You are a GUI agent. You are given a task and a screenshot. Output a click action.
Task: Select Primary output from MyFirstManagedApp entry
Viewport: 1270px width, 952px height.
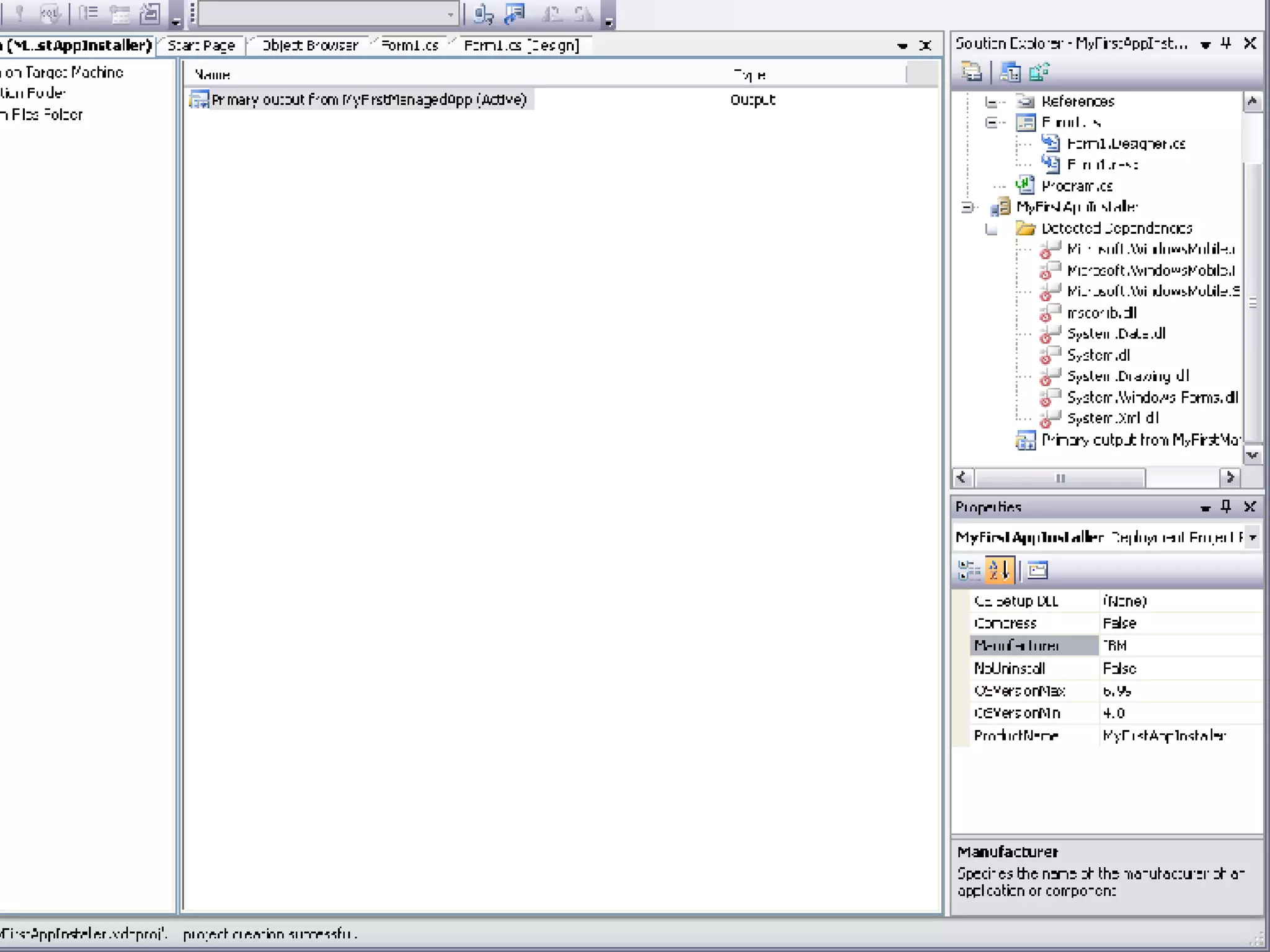pyautogui.click(x=368, y=100)
